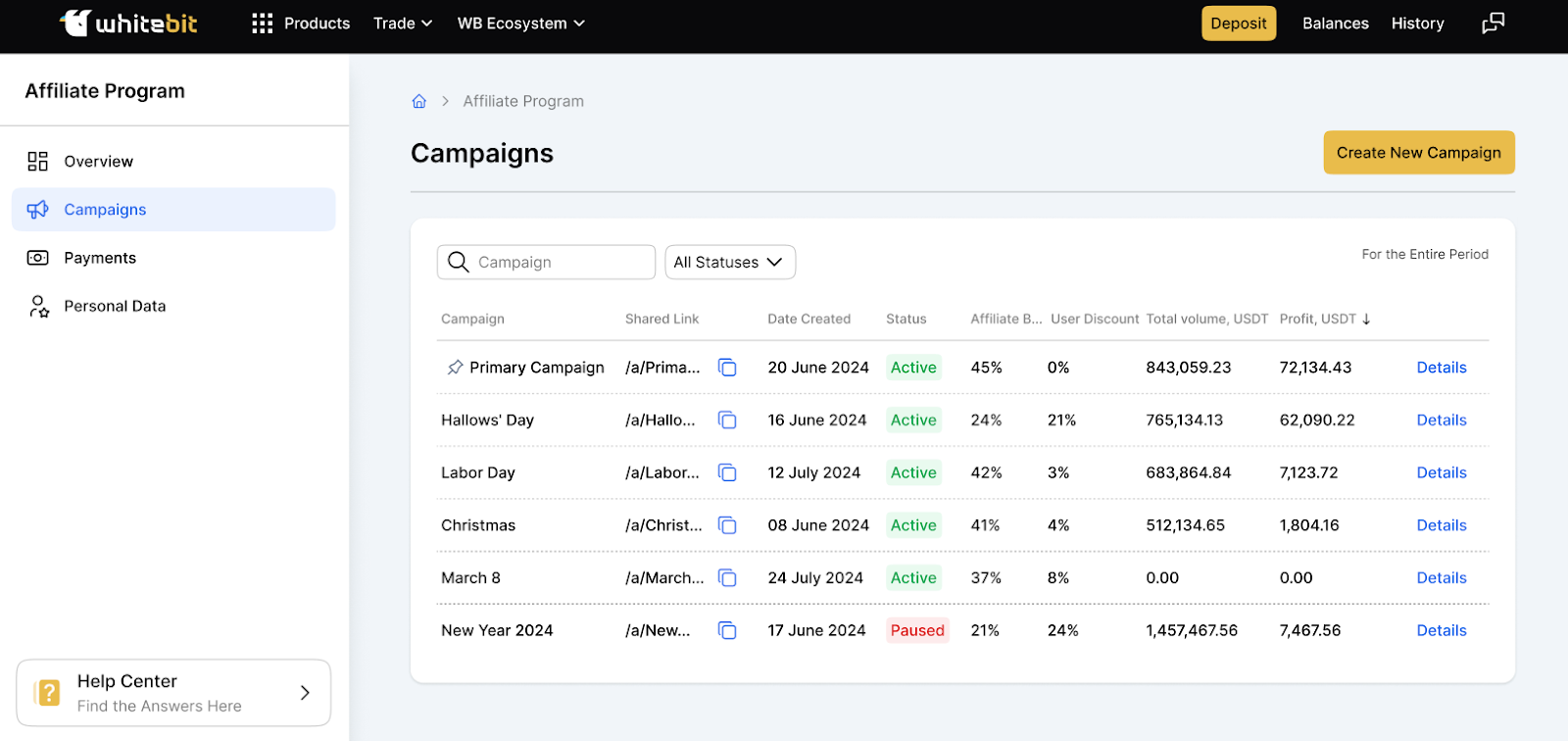Copy the Christmas campaign shared link
Screen dimensions: 1568x741
click(727, 525)
